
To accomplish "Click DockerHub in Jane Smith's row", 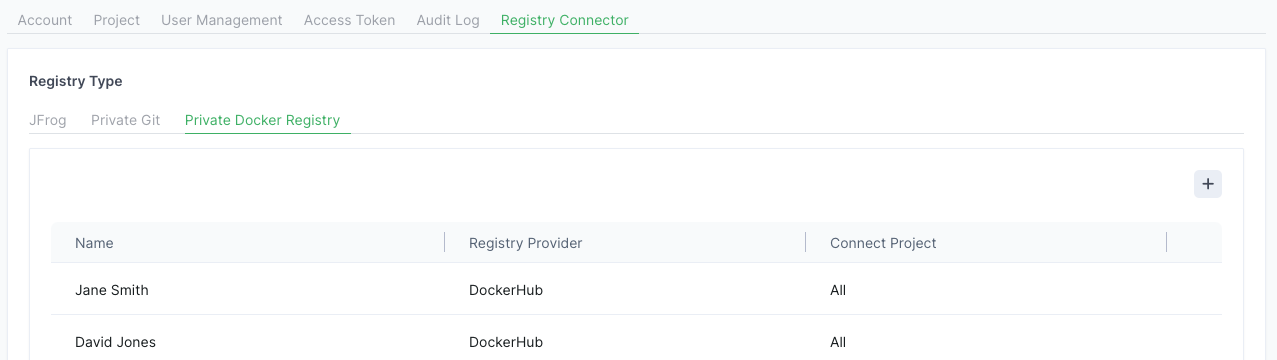I will click(x=506, y=290).
